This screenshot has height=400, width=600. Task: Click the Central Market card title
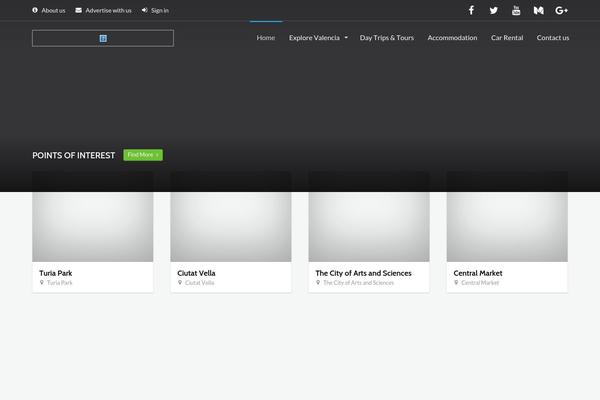point(478,273)
